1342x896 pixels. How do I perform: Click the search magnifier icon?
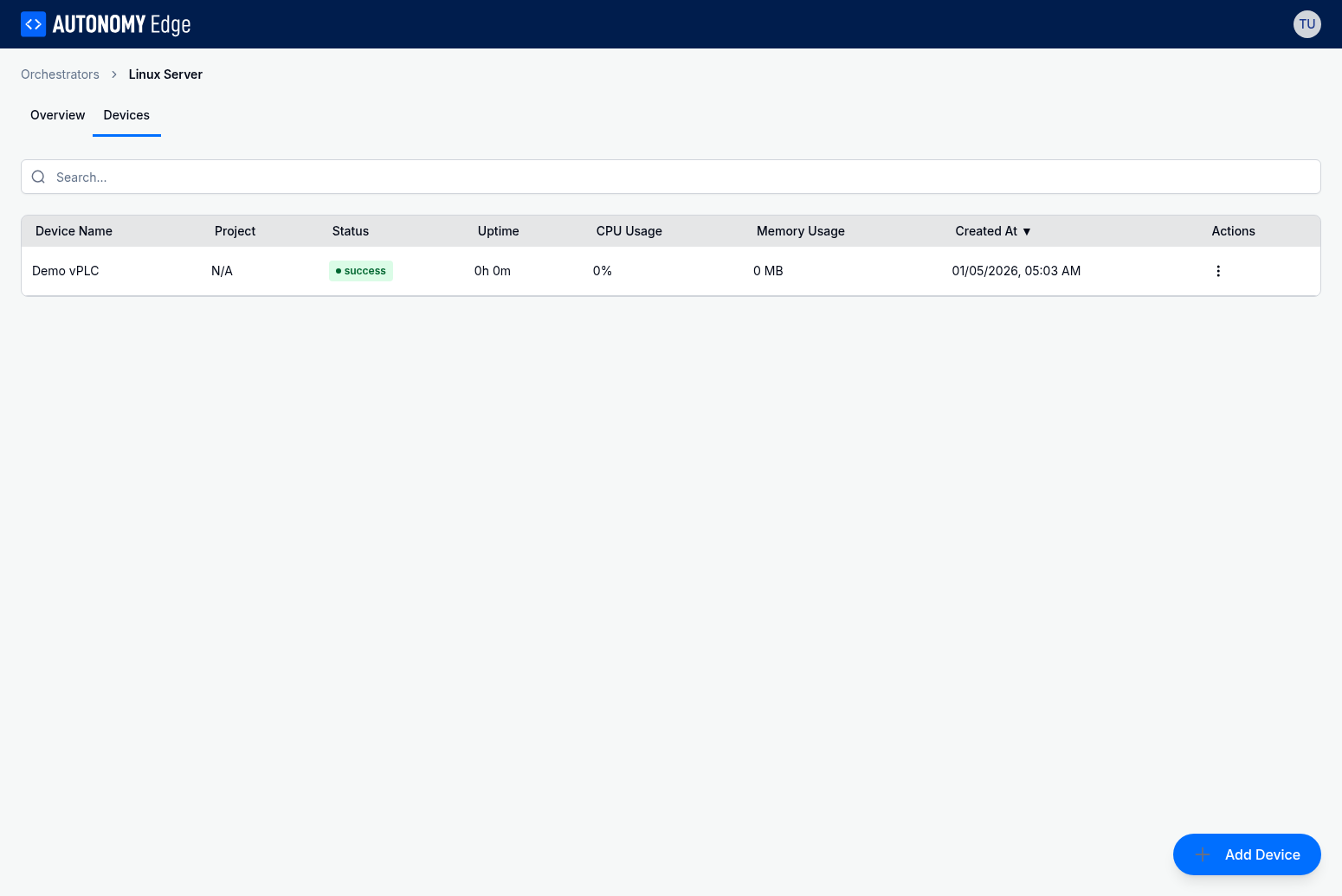tap(38, 177)
